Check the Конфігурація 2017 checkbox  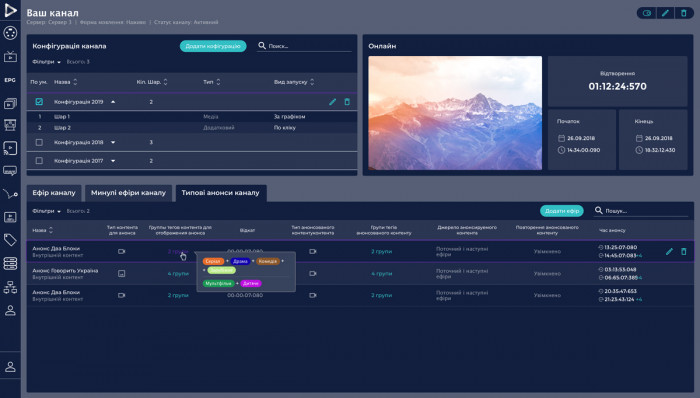coord(39,161)
